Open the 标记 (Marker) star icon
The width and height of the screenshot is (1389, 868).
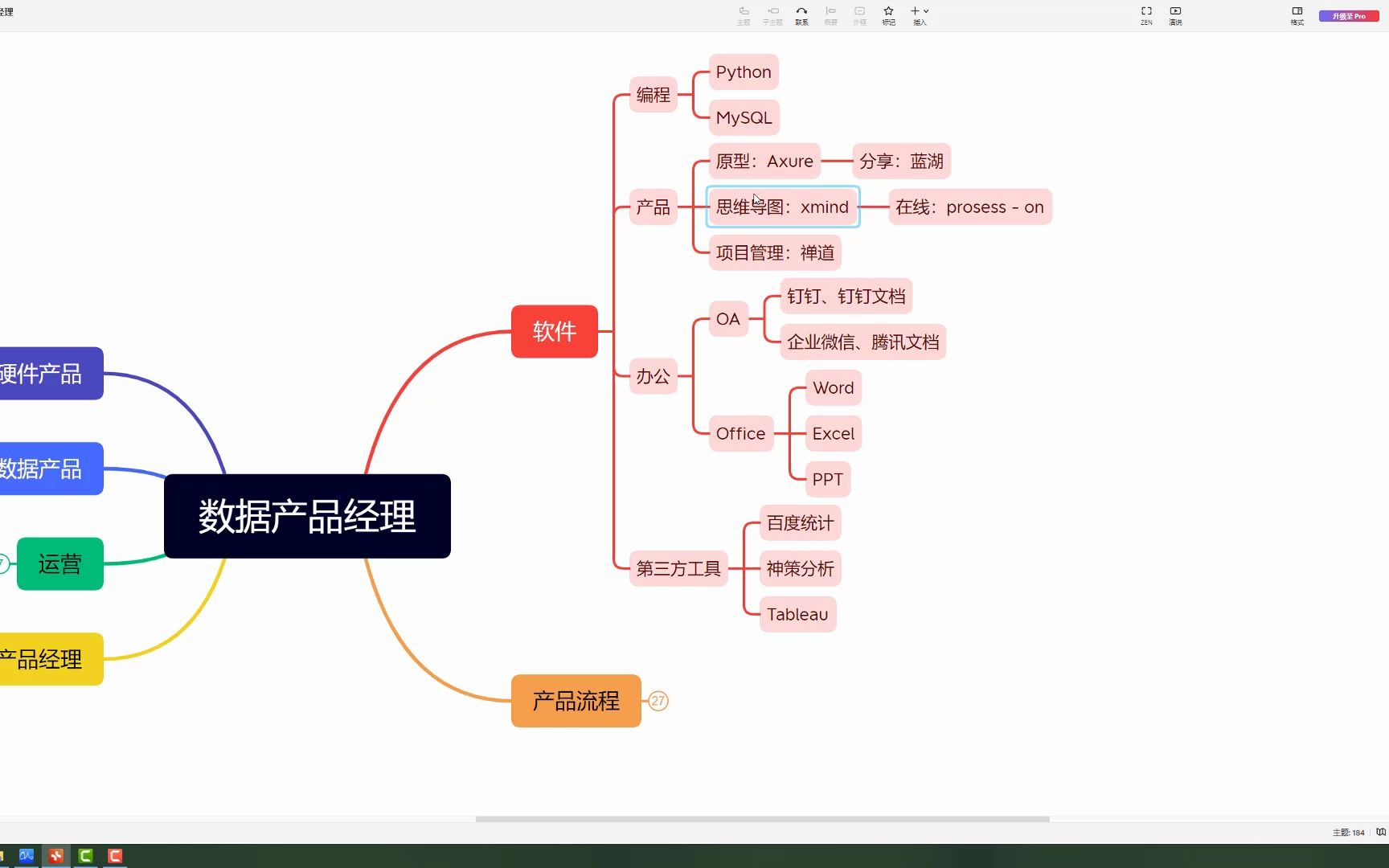point(888,15)
